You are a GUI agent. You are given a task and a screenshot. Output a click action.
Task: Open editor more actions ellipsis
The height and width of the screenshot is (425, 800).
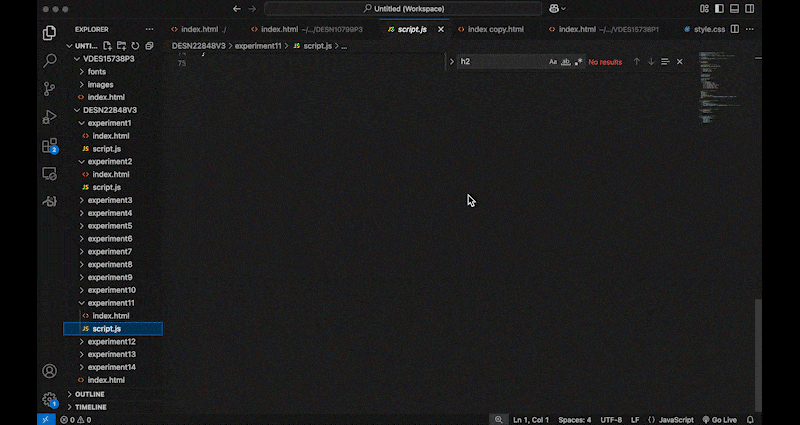(x=749, y=30)
